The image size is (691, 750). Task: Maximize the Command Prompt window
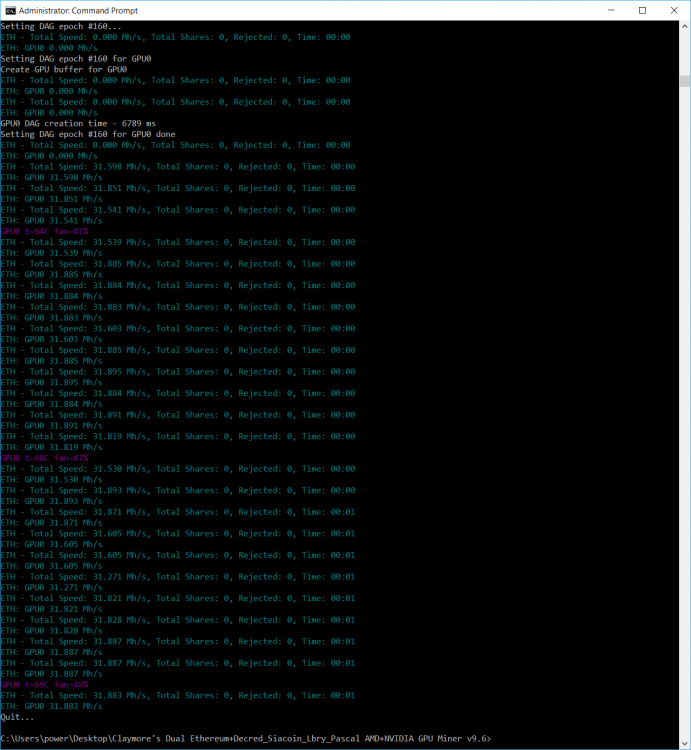(641, 10)
